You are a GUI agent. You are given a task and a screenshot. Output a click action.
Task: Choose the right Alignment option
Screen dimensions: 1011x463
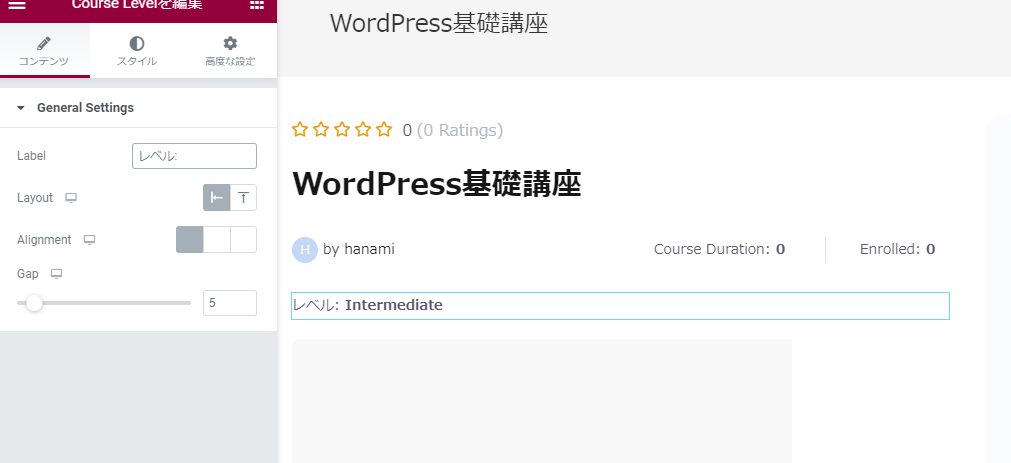click(243, 240)
